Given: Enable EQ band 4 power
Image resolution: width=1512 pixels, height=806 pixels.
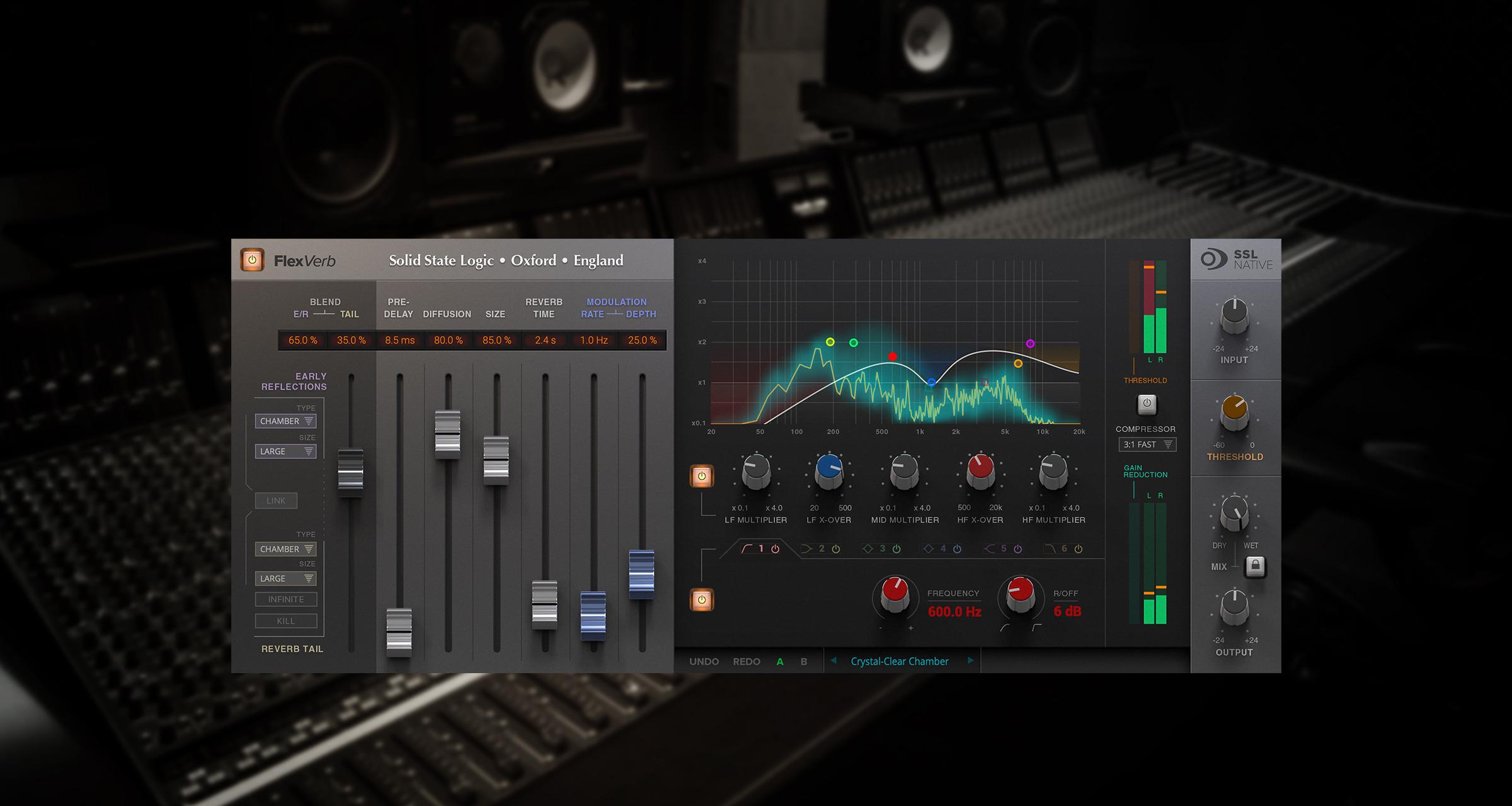Looking at the screenshot, I should coord(957,549).
